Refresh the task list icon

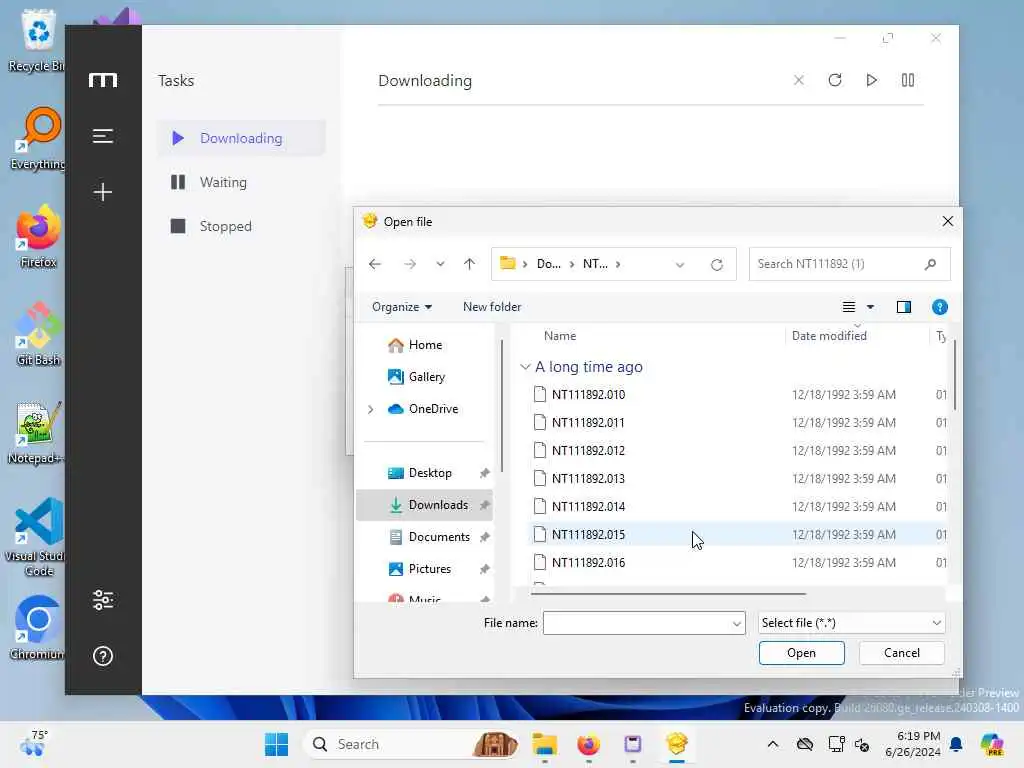click(835, 80)
